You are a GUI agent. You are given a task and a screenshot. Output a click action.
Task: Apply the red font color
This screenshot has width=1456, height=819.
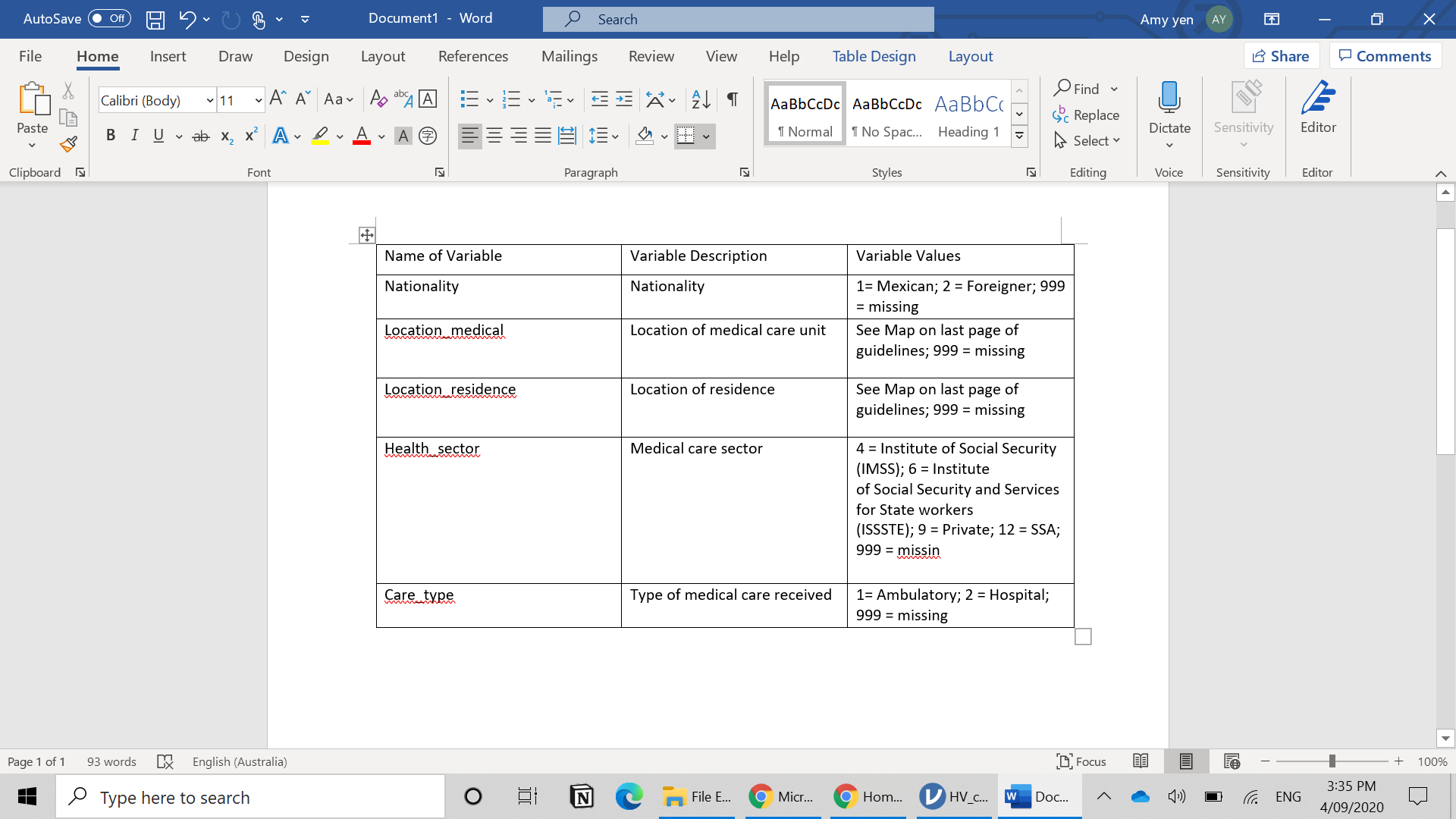coord(362,136)
